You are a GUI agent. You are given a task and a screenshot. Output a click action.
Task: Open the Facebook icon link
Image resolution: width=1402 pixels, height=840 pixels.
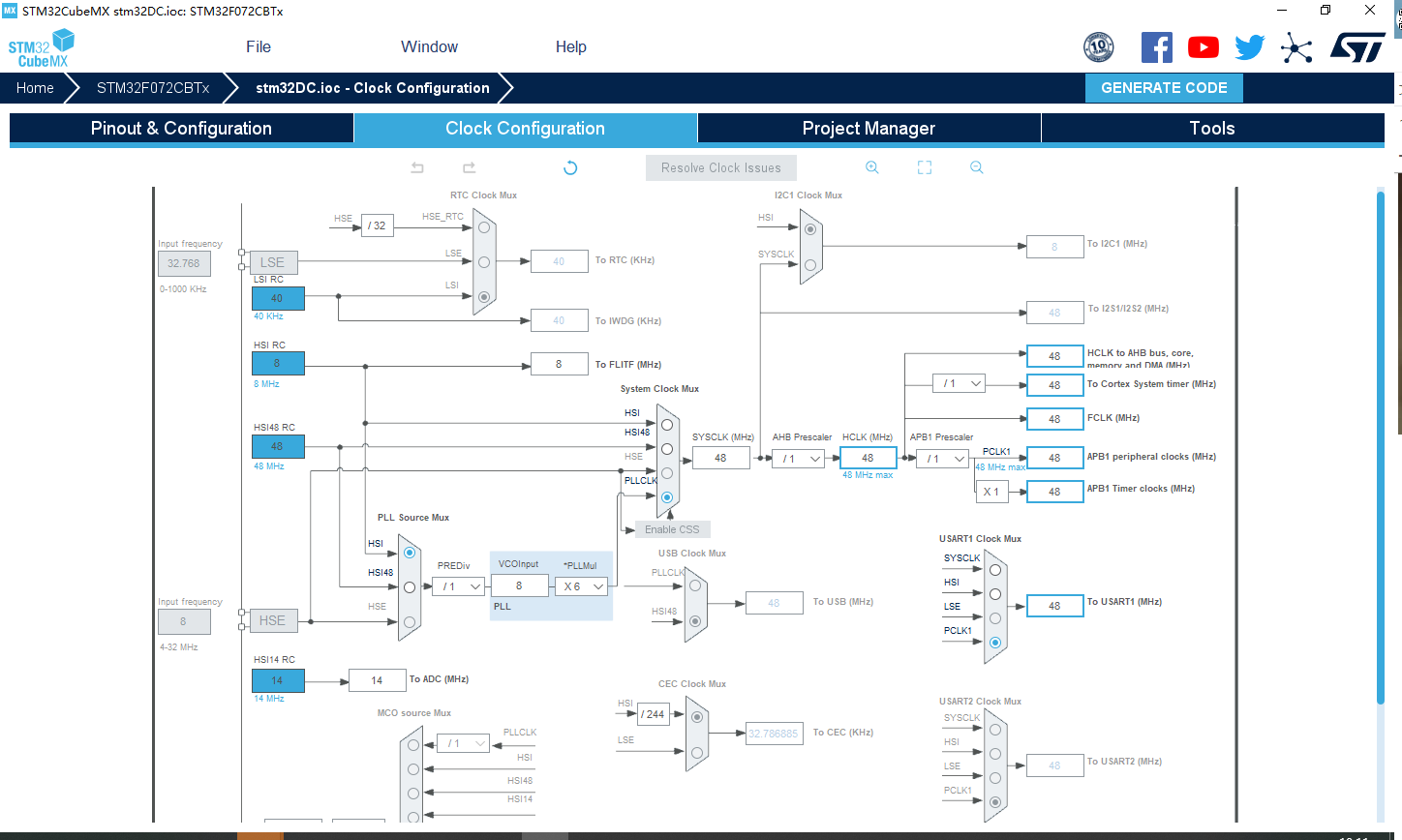pos(1156,47)
